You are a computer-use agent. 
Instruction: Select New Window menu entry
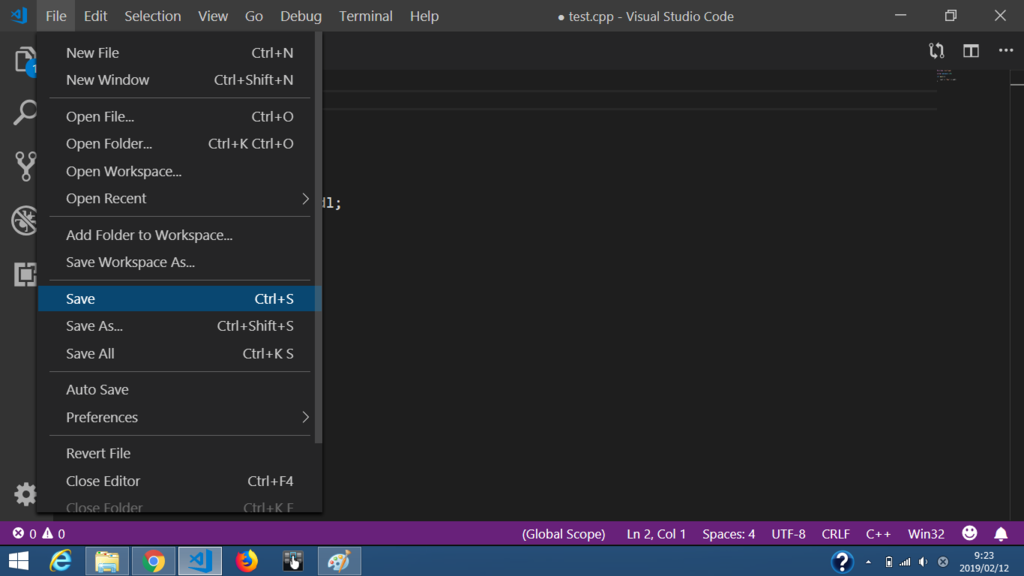click(180, 80)
